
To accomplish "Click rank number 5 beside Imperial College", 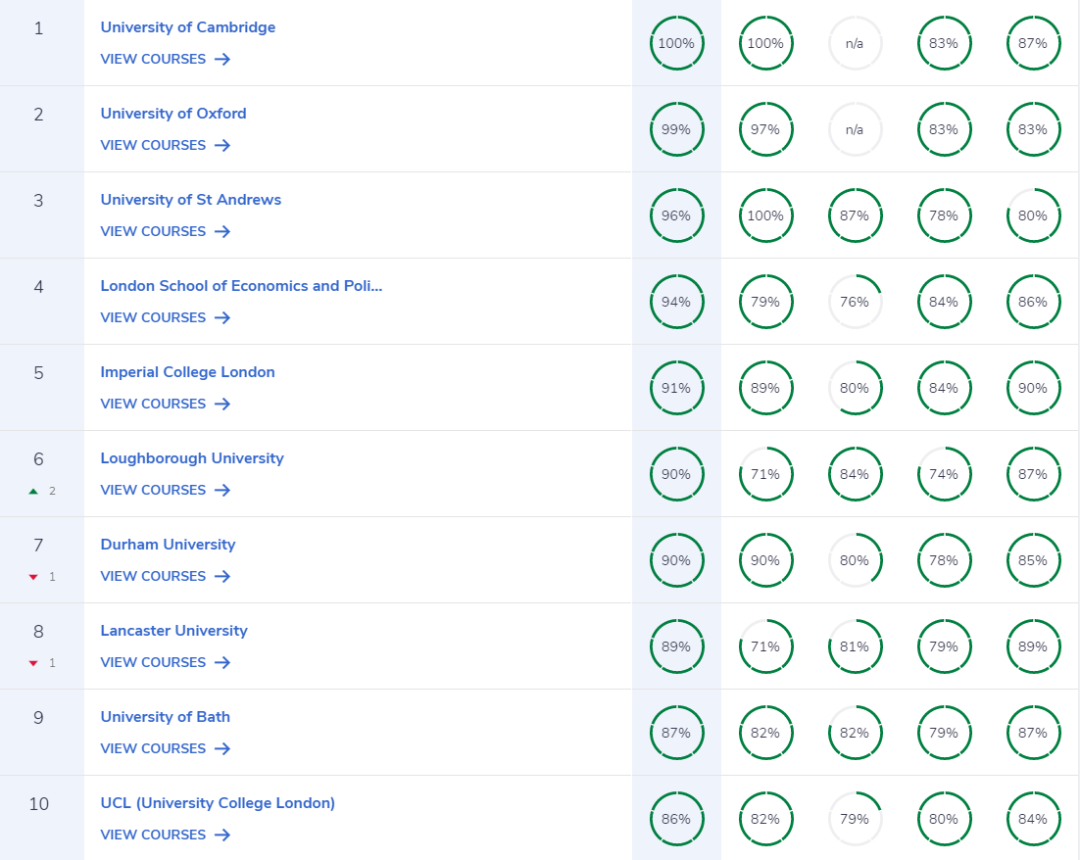I will pos(39,373).
